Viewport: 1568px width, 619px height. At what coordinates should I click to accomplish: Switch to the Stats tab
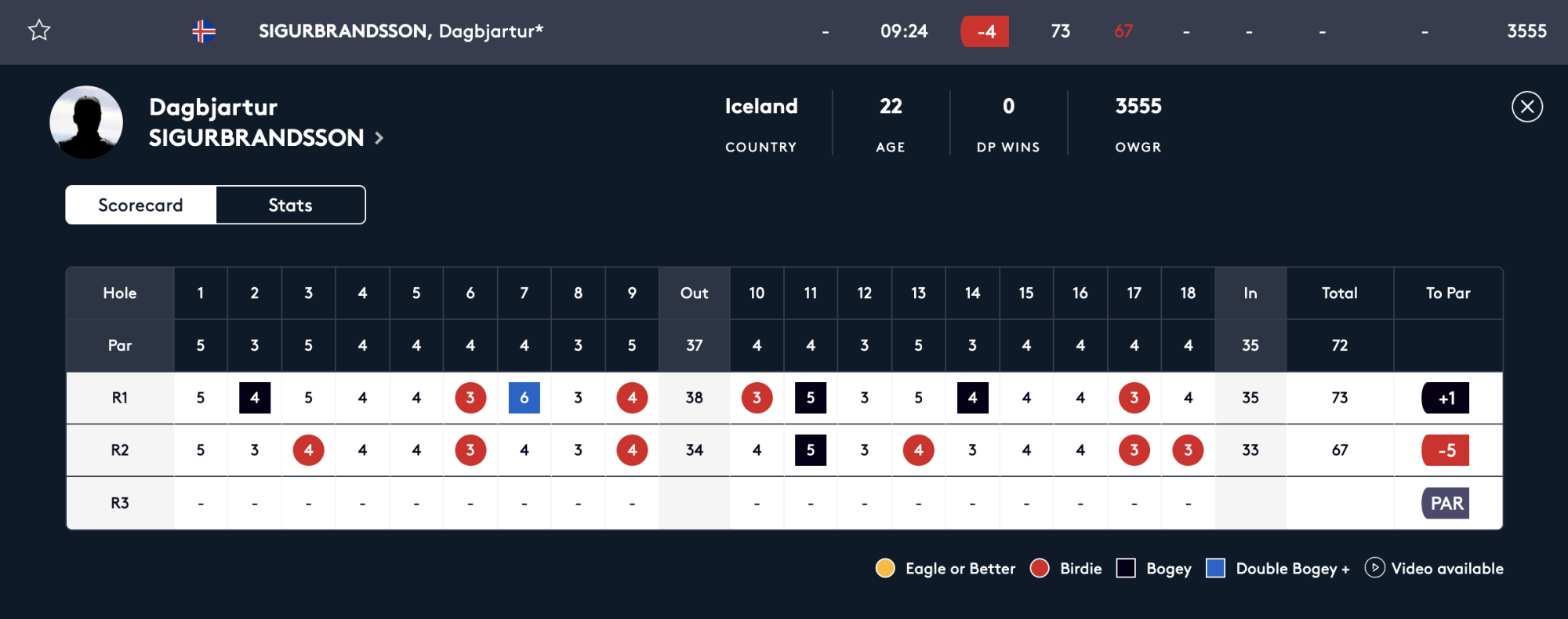click(x=290, y=205)
